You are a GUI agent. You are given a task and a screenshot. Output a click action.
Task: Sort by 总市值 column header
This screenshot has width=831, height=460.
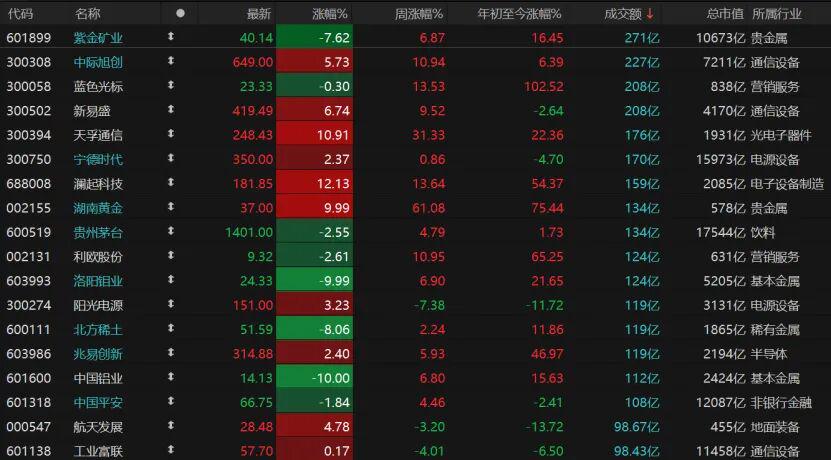725,13
